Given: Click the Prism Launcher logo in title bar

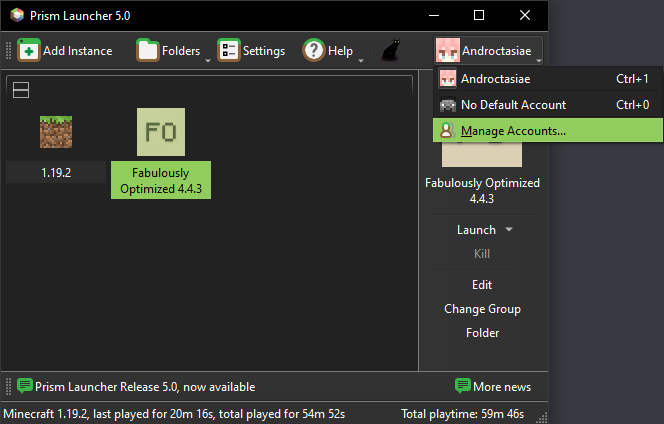Looking at the screenshot, I should 17,15.
